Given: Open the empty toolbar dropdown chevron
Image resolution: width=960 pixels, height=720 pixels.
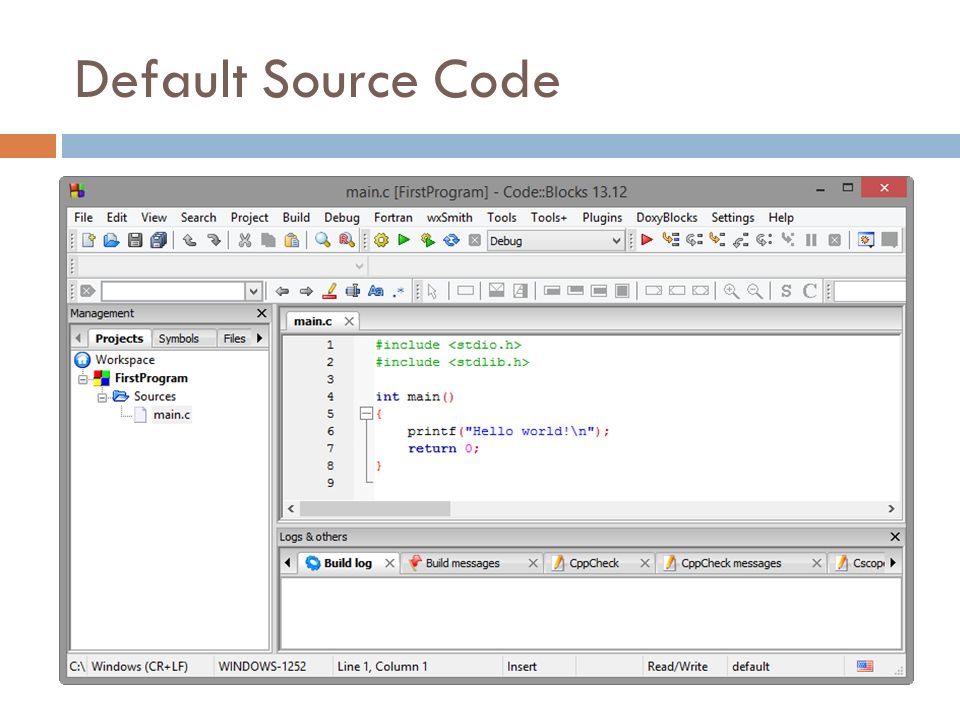Looking at the screenshot, I should click(359, 266).
